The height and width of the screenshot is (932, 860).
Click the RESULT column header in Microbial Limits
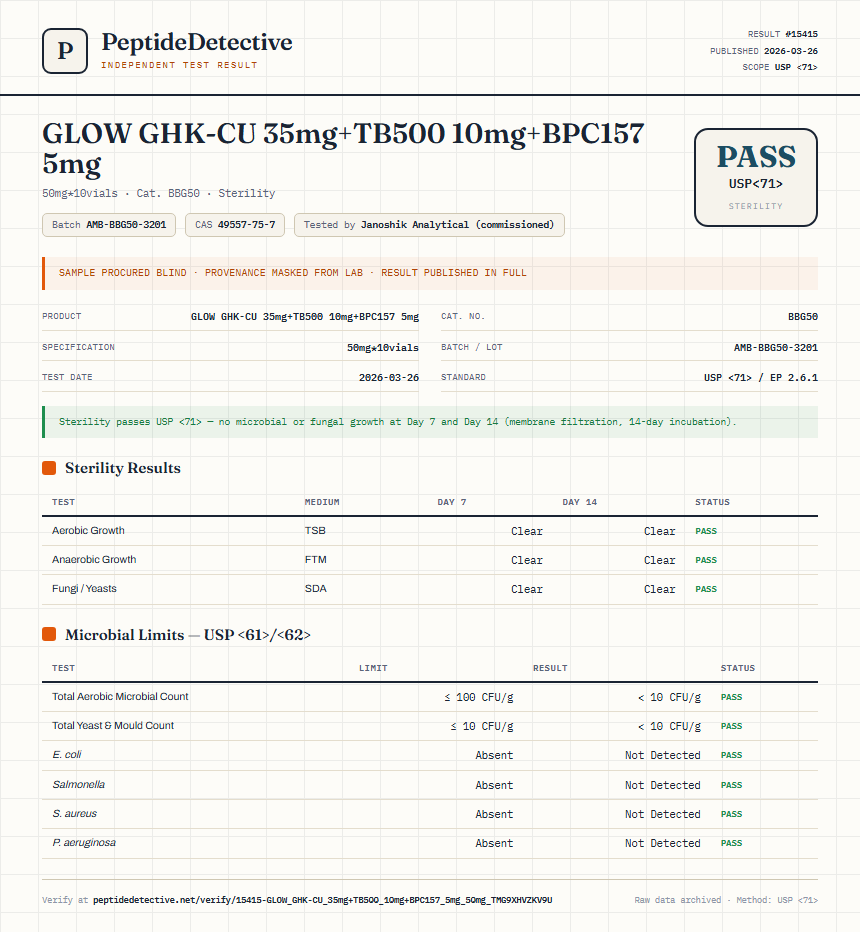pos(550,668)
